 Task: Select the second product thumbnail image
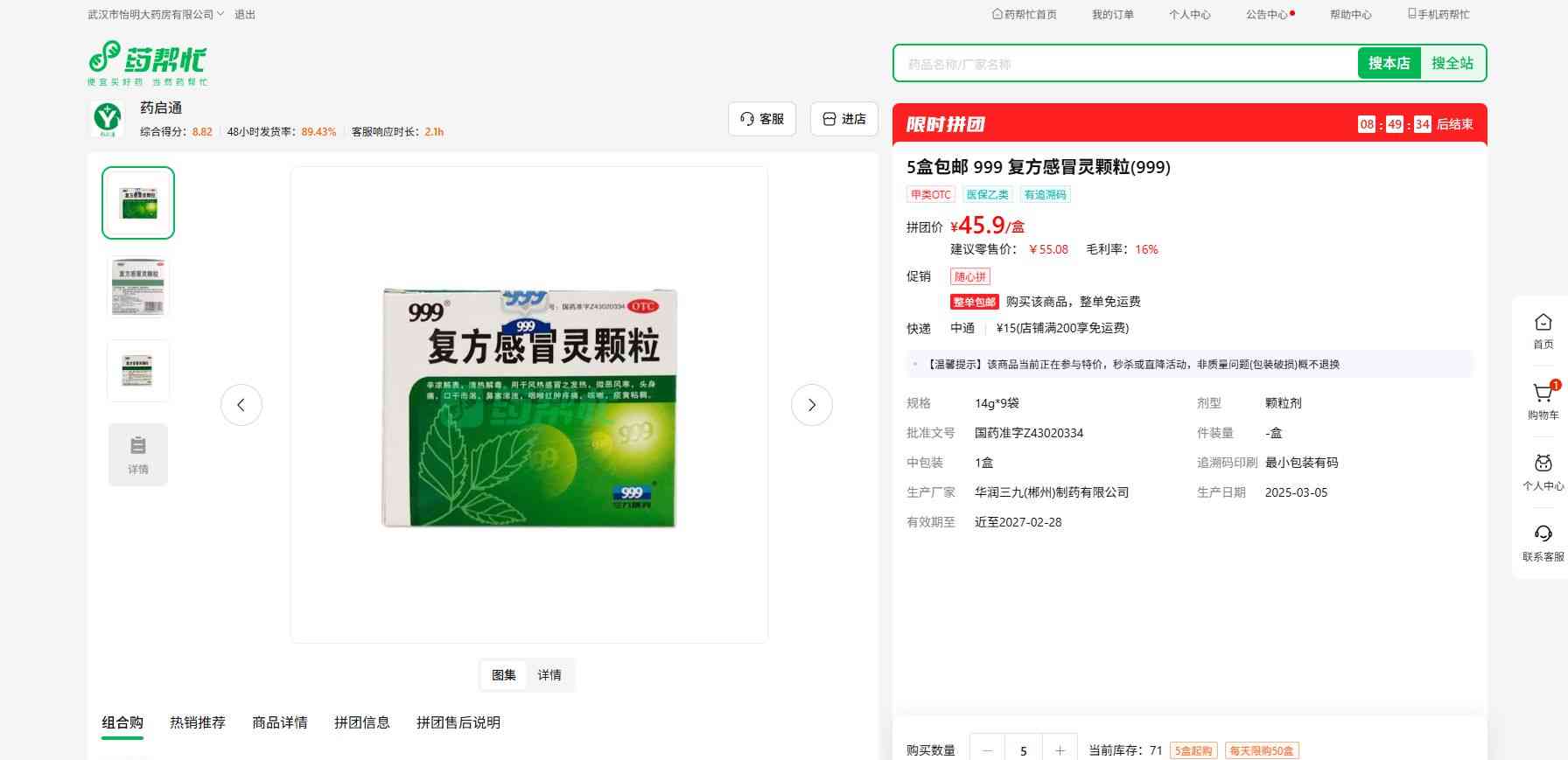[x=138, y=287]
